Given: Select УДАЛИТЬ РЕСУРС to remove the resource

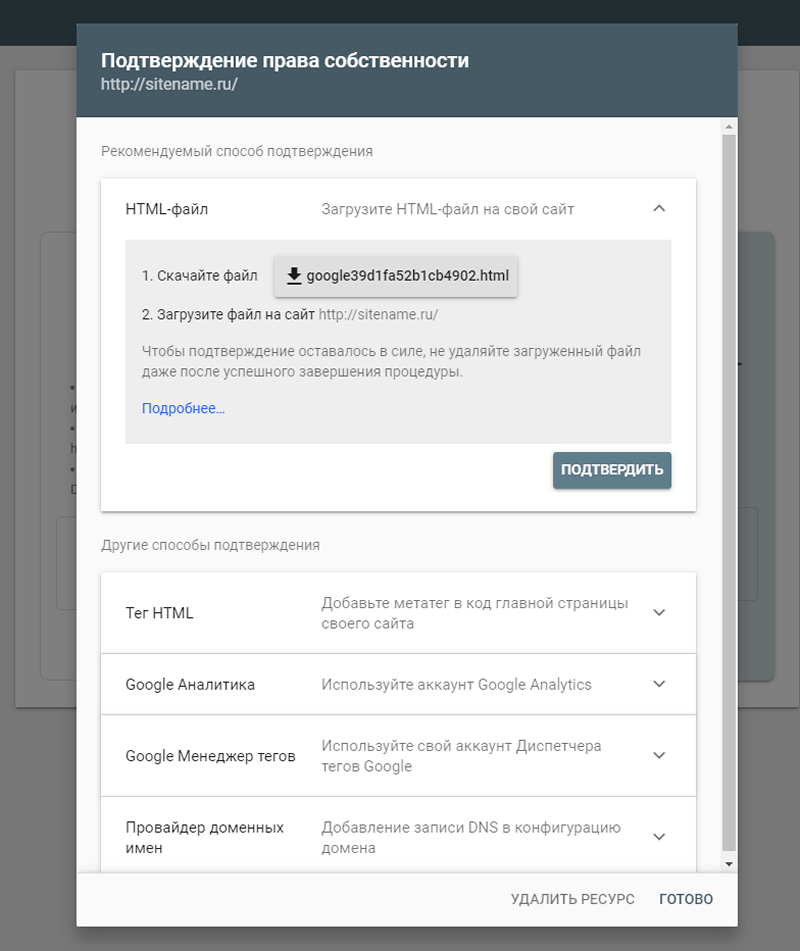Looking at the screenshot, I should [573, 898].
